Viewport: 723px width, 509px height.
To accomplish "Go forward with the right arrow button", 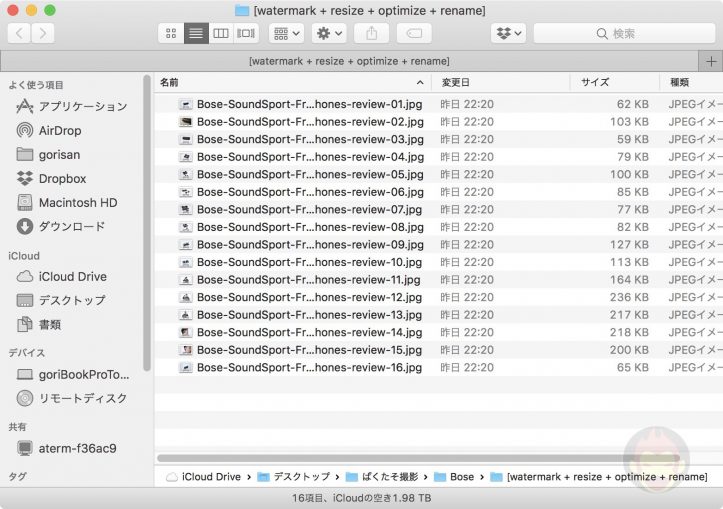I will coord(43,33).
